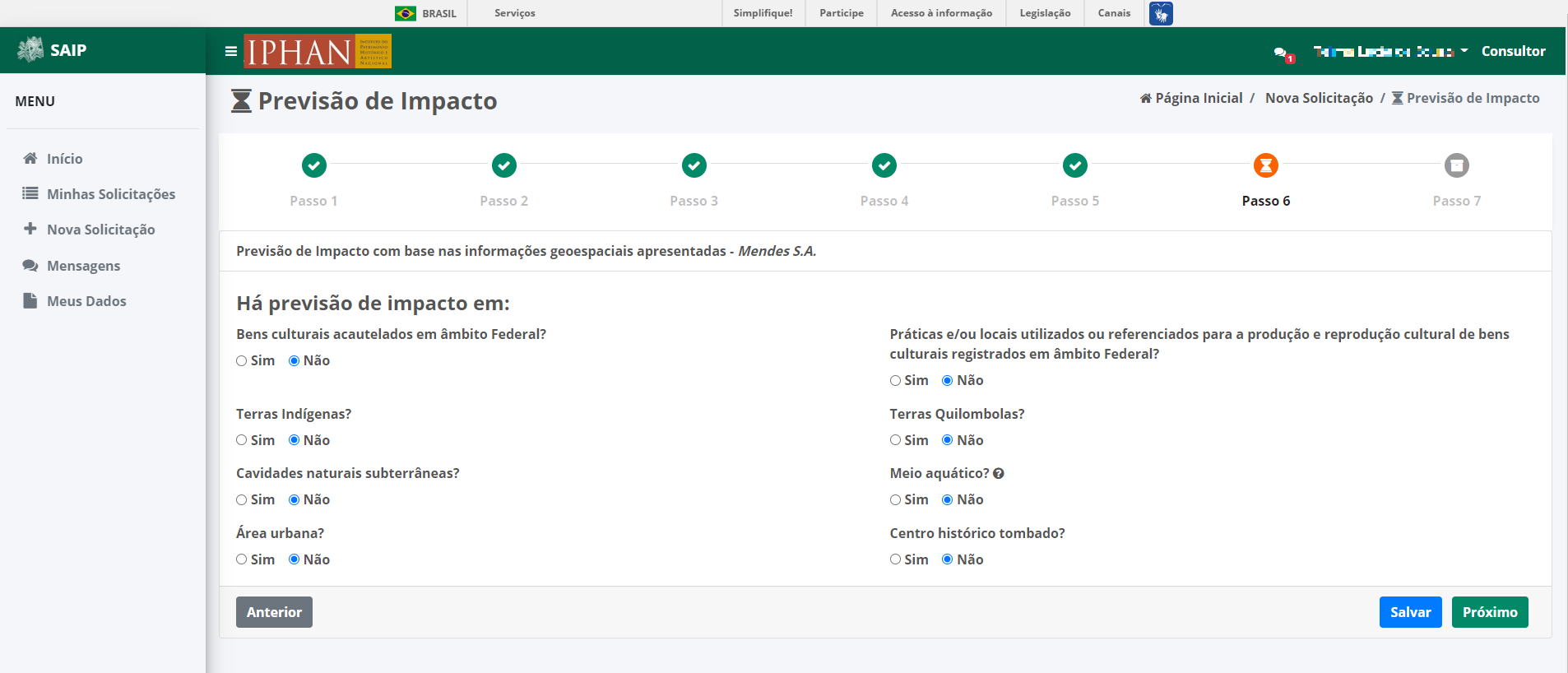Follow the Nova Solicitação breadcrumb link
This screenshot has height=673, width=1568.
[x=1319, y=98]
